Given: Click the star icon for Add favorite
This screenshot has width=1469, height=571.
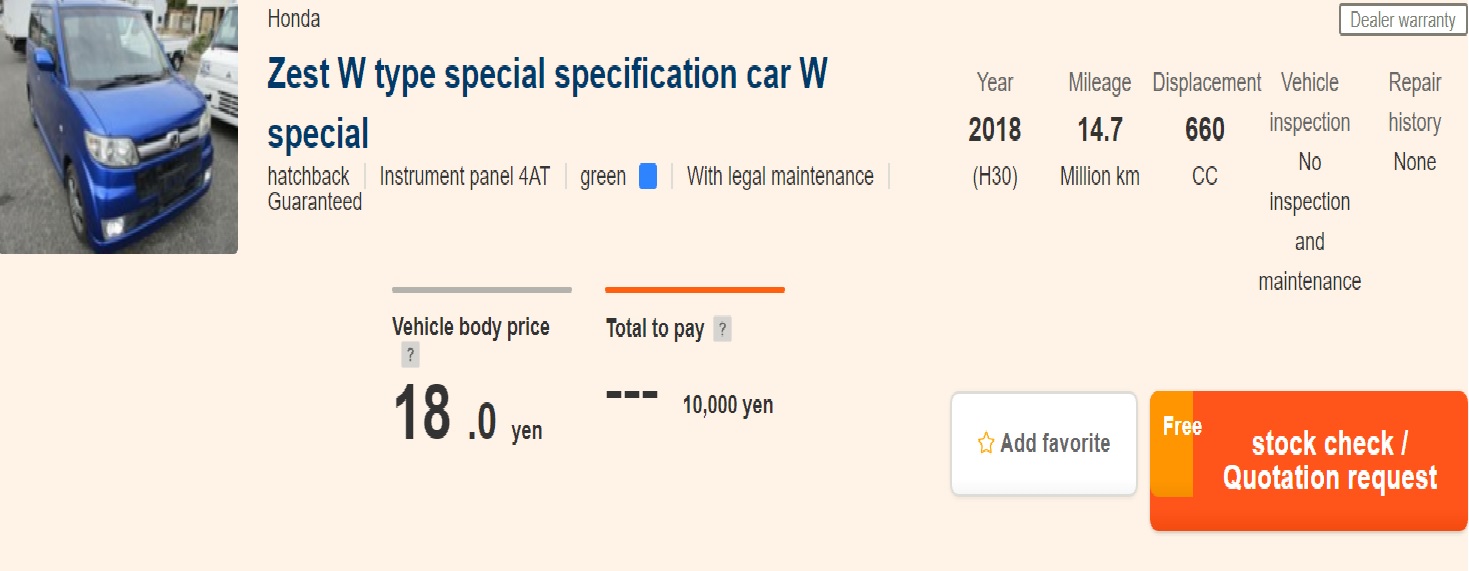Looking at the screenshot, I should [x=986, y=443].
